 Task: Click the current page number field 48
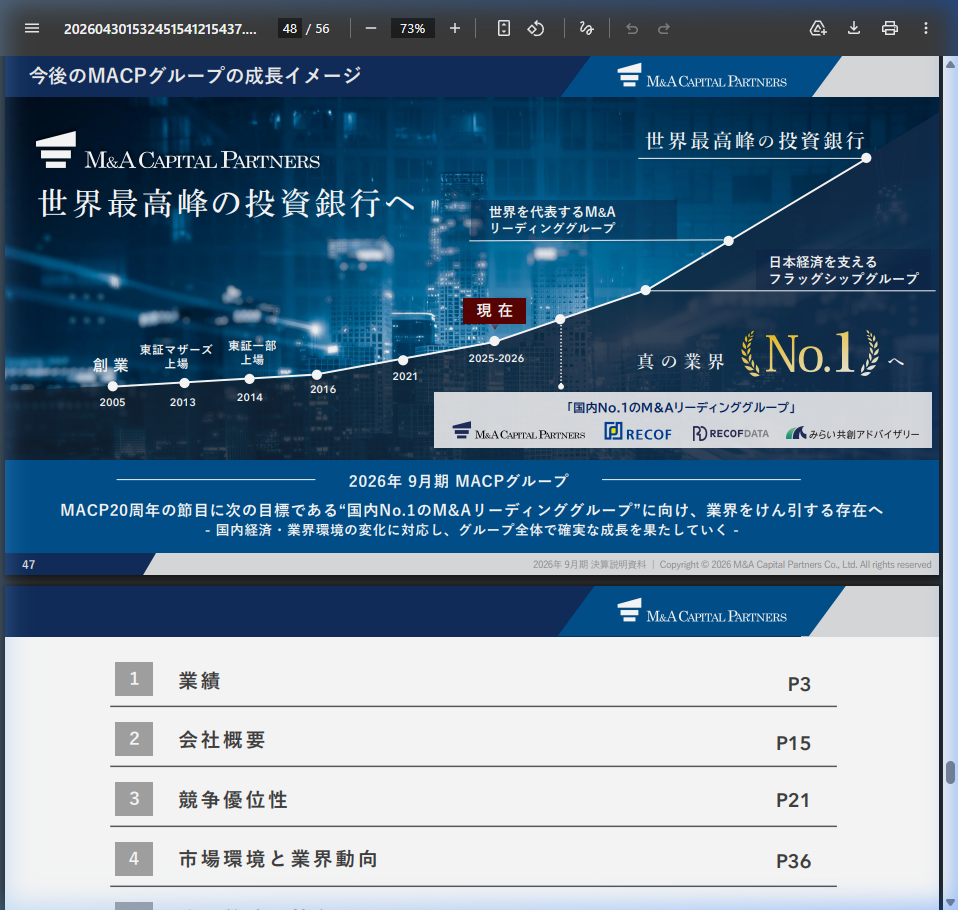(x=290, y=28)
